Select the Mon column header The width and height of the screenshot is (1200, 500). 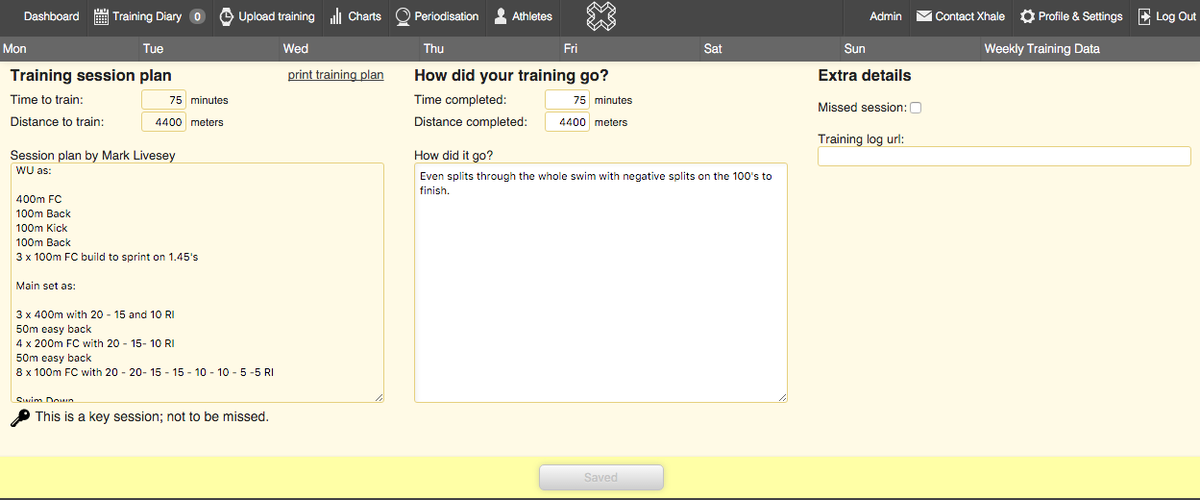tap(15, 49)
